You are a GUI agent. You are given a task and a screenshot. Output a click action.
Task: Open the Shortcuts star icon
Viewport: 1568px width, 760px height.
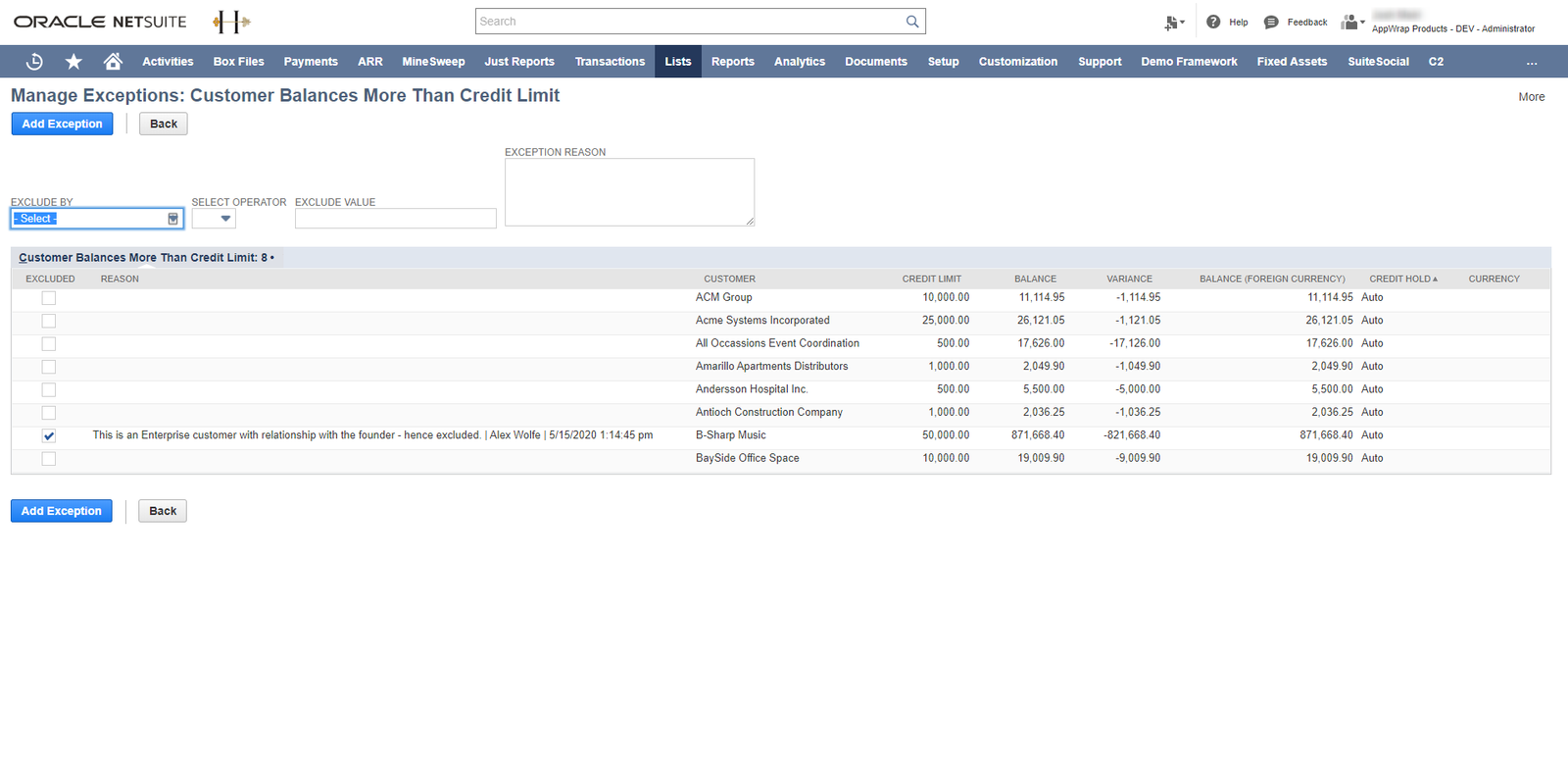[x=73, y=62]
